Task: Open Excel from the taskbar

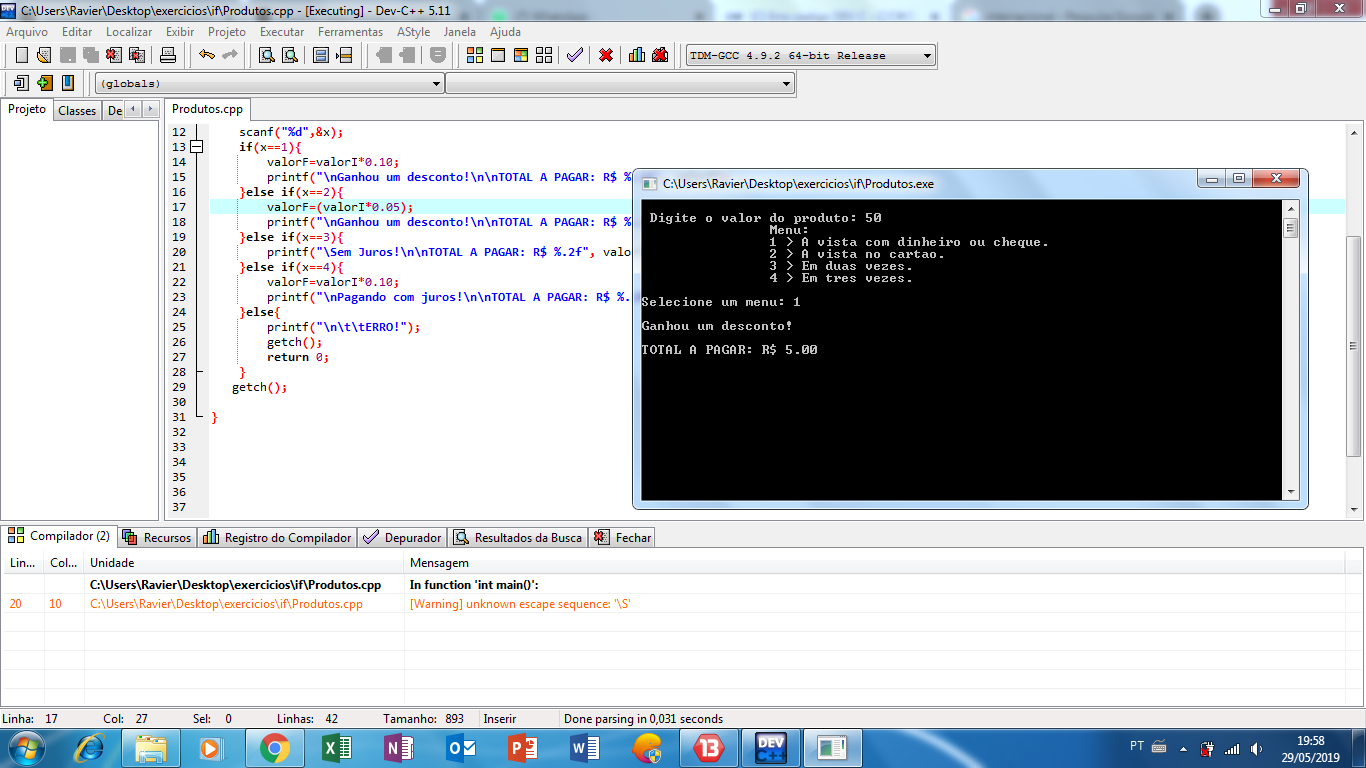Action: [336, 748]
